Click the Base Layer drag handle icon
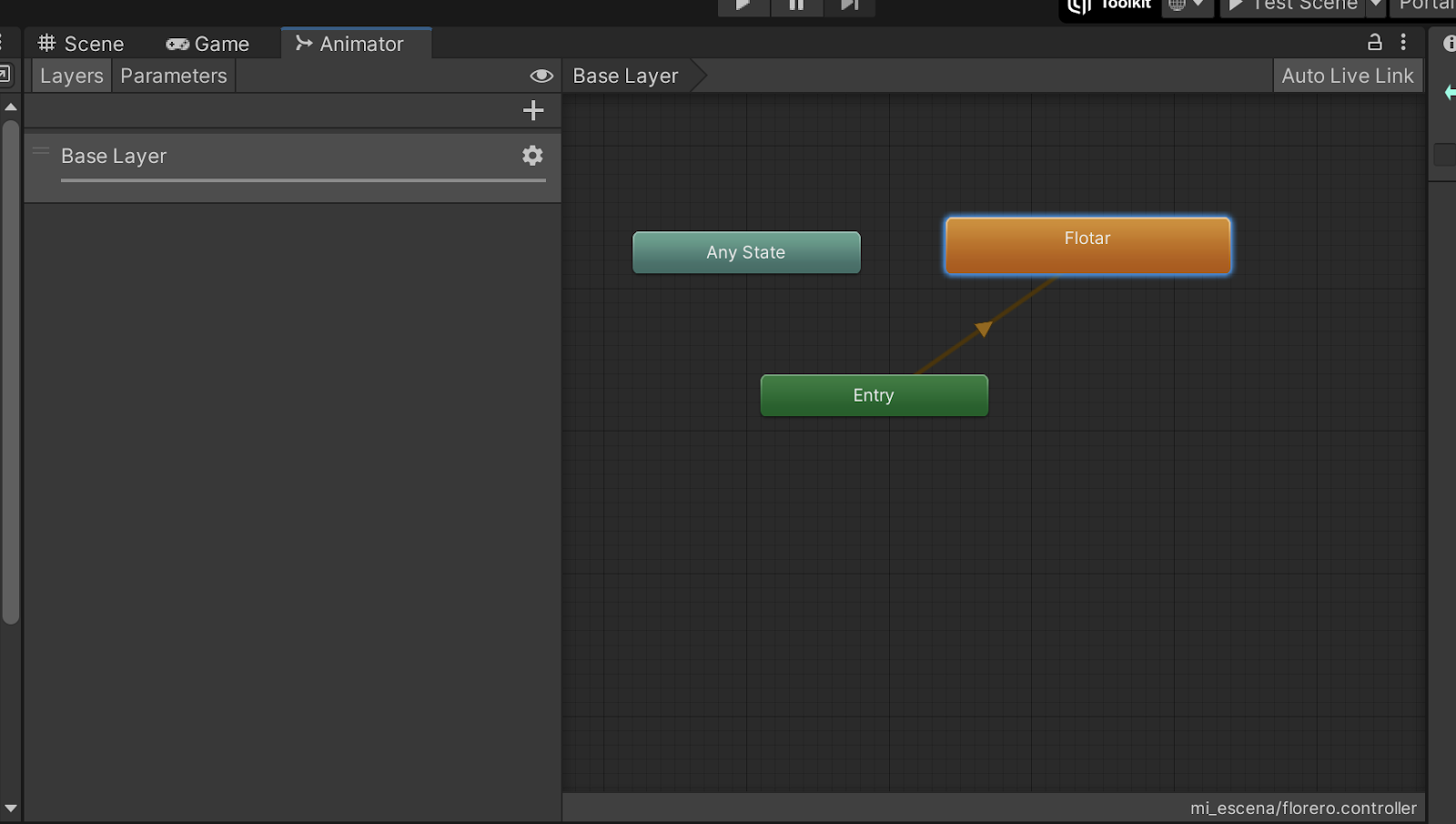The image size is (1456, 824). coord(41,151)
